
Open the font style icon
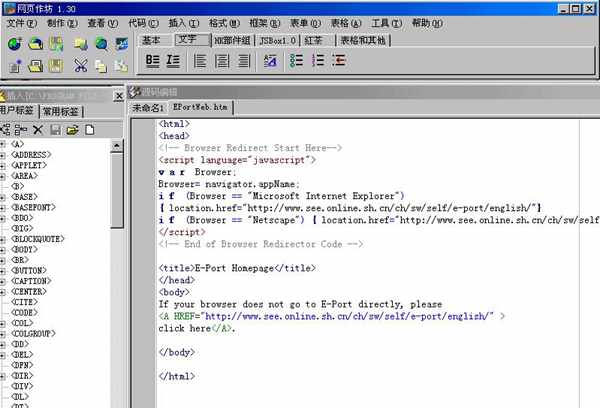click(x=270, y=61)
